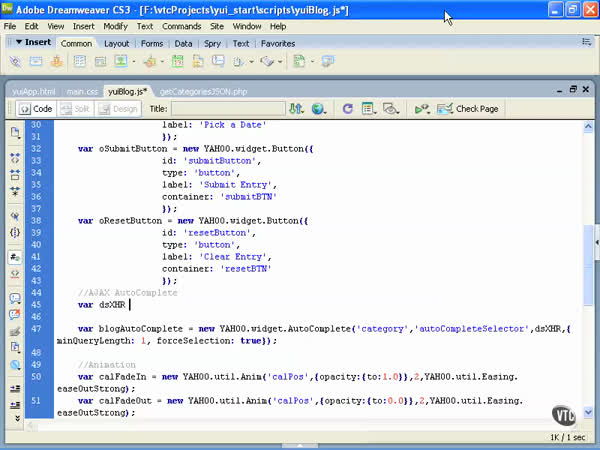Click the Apply Comment icon

click(x=15, y=297)
